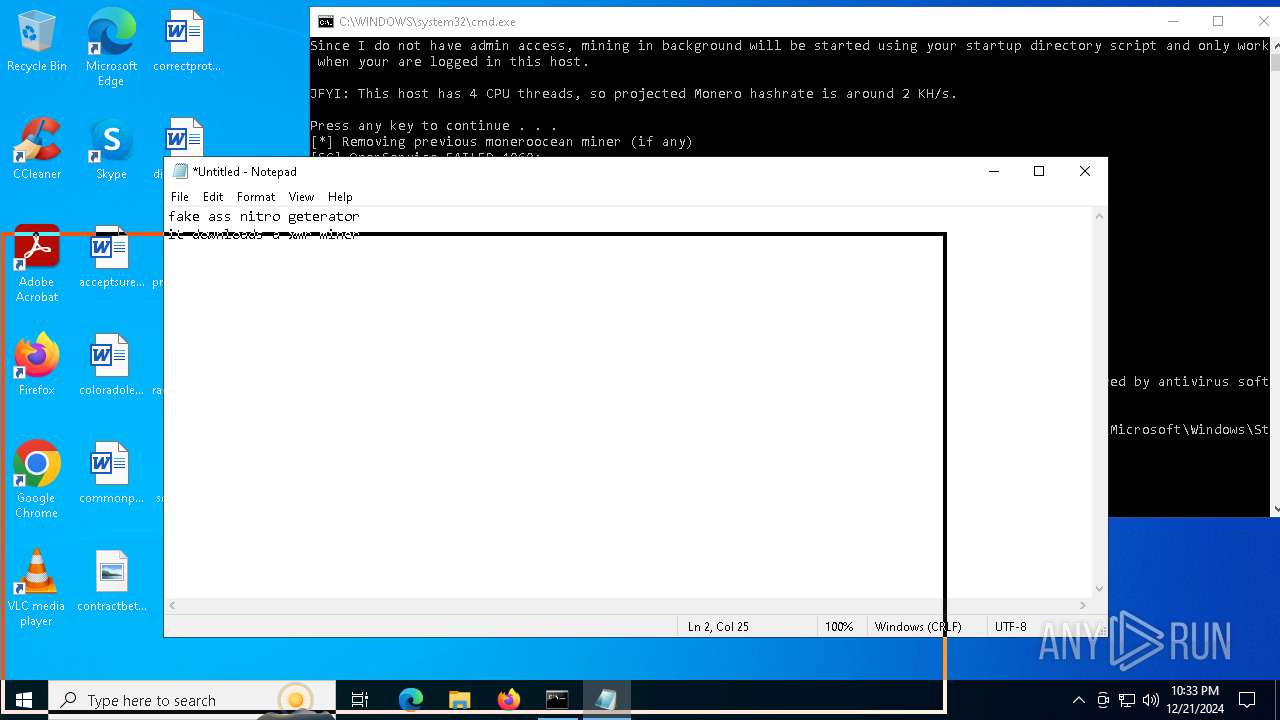Click the taskbar search box
Screen dimensions: 1280x720
pos(192,700)
